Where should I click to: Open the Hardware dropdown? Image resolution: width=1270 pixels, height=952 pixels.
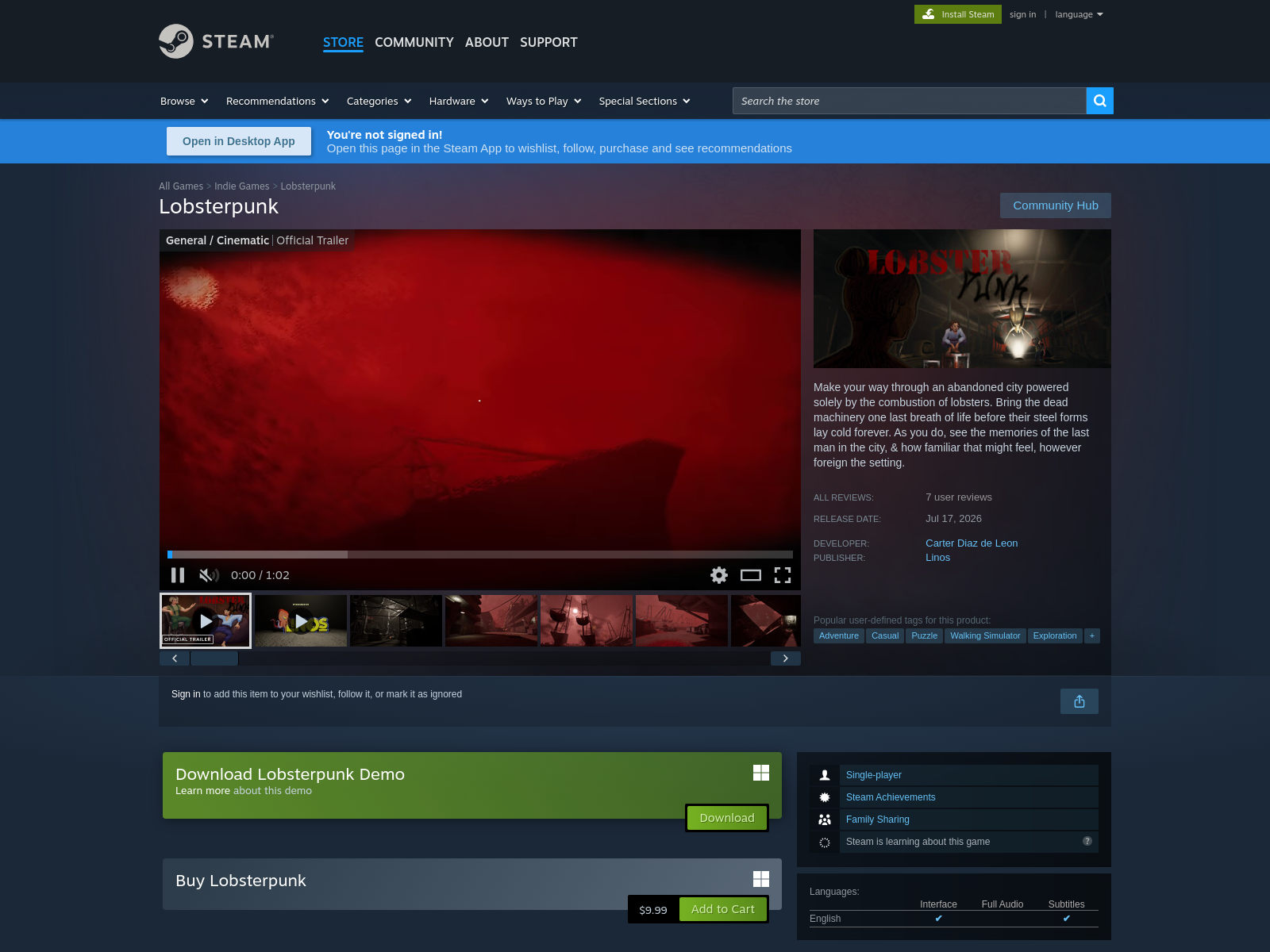pyautogui.click(x=459, y=101)
